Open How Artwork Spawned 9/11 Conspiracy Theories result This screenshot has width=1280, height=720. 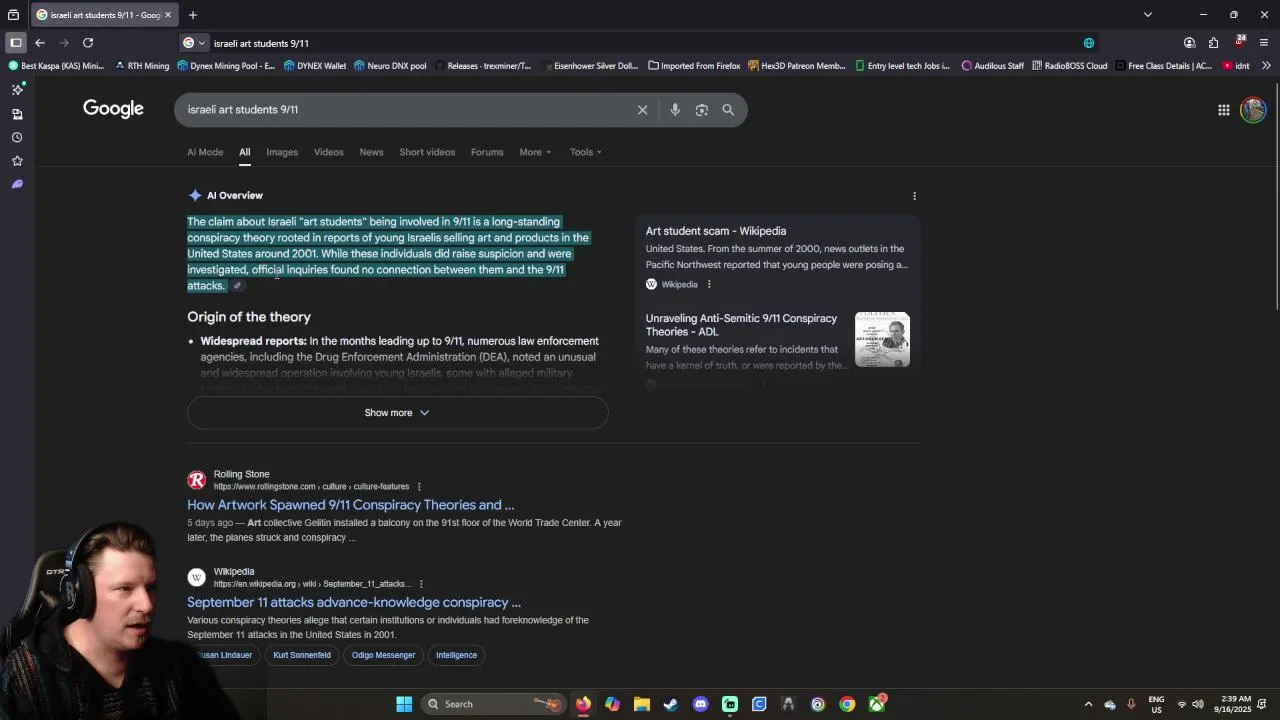(x=350, y=505)
